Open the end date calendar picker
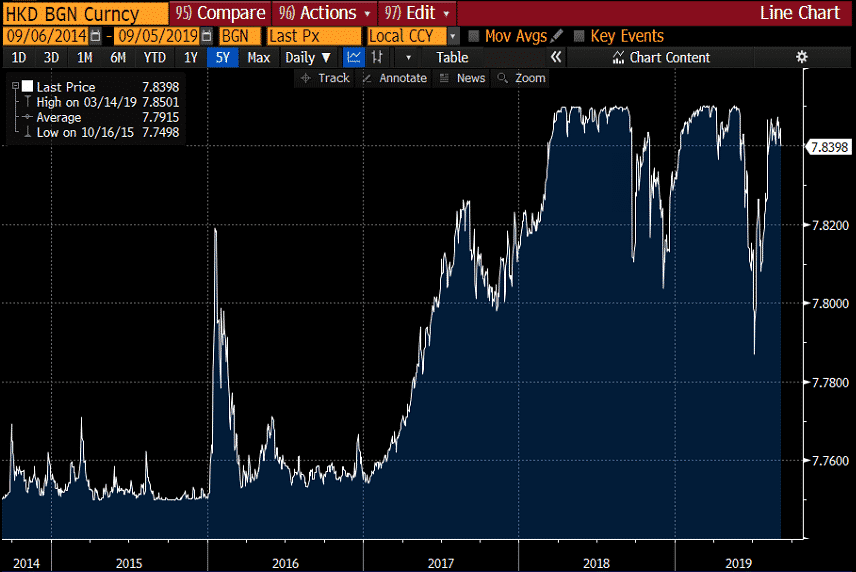The height and width of the screenshot is (572, 856). click(207, 36)
